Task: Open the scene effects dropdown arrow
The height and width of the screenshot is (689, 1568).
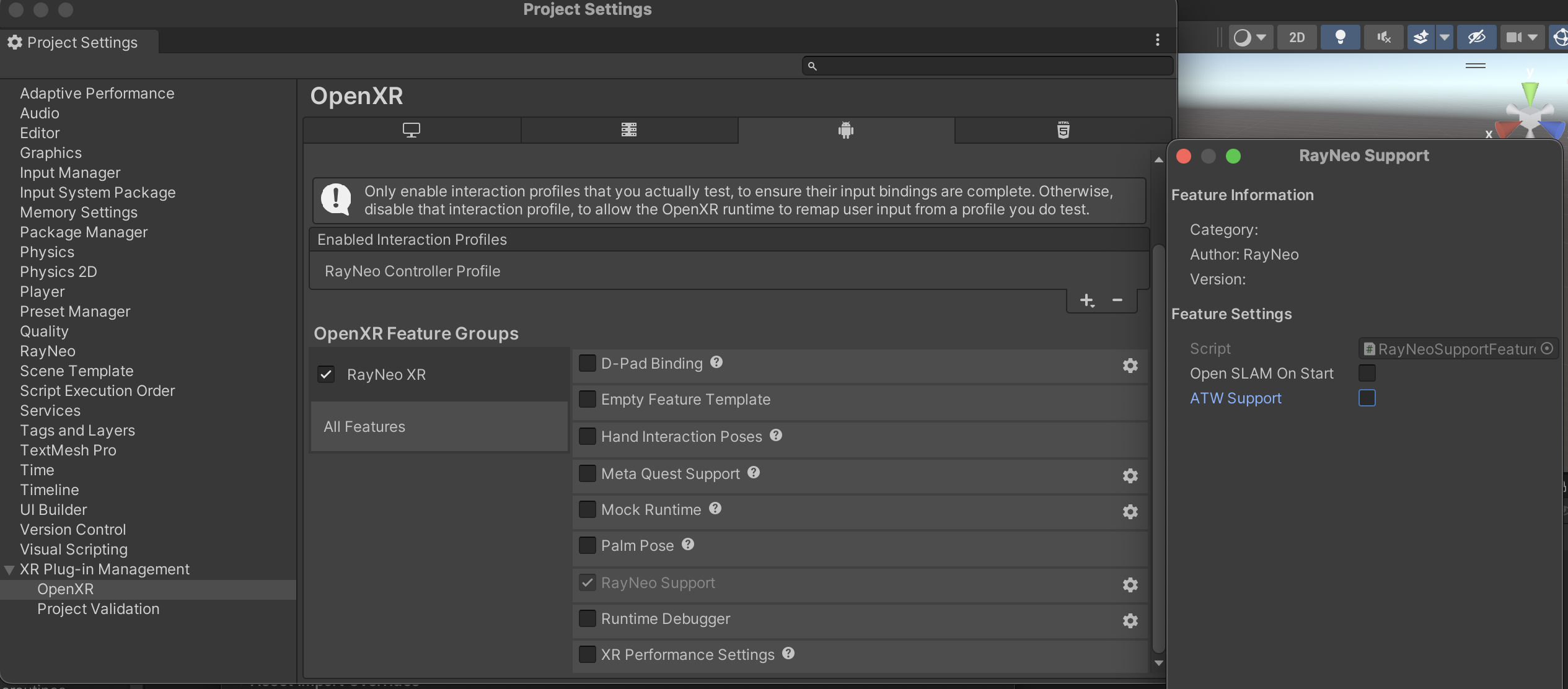Action: 1445,38
